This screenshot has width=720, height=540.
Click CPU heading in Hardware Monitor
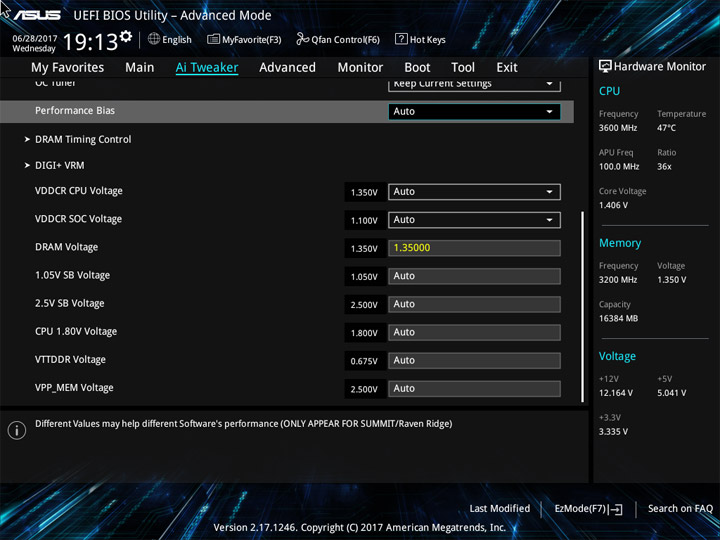tap(609, 91)
